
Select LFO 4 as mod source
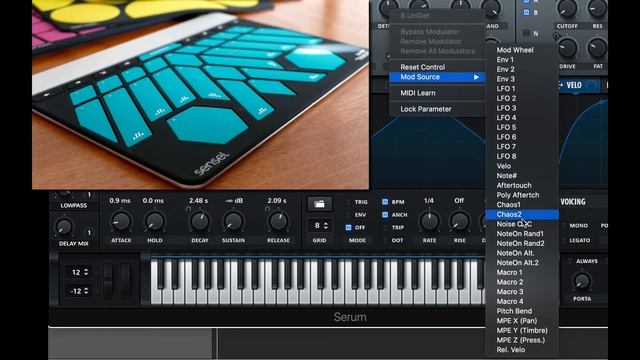tap(522, 118)
